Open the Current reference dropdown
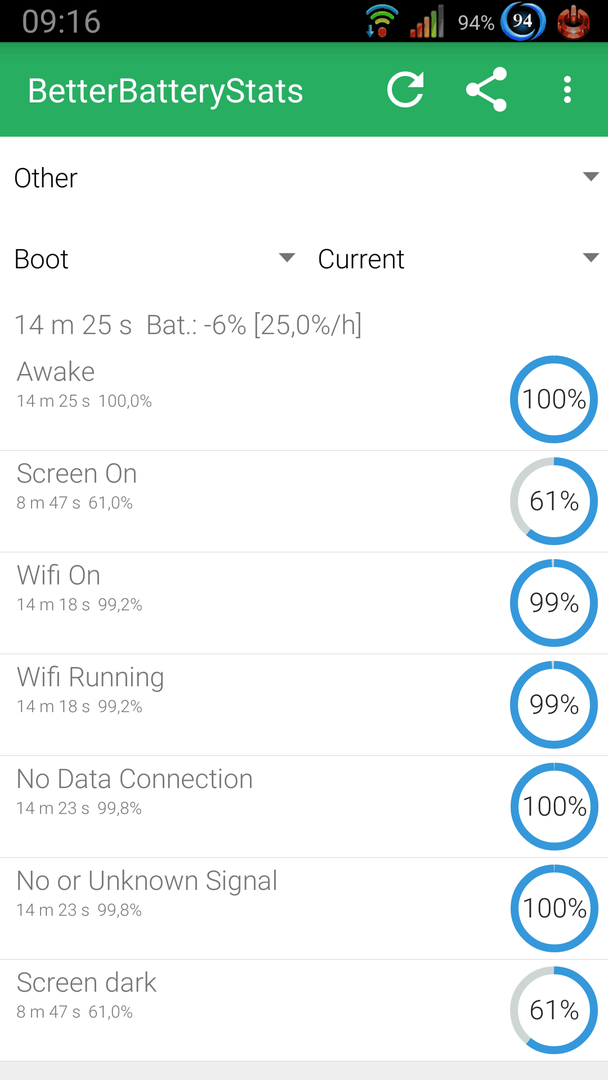The image size is (608, 1080). 458,259
